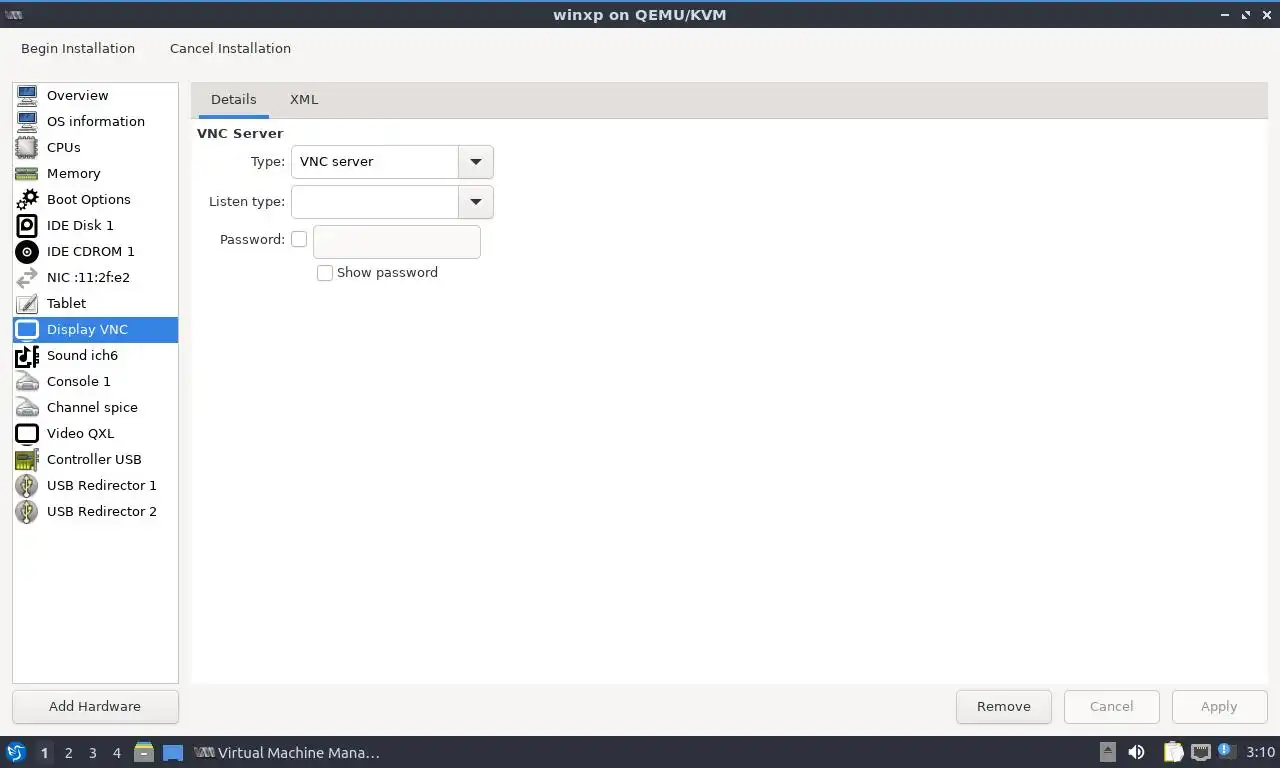Image resolution: width=1280 pixels, height=768 pixels.
Task: Click Begin Installation
Action: [78, 48]
